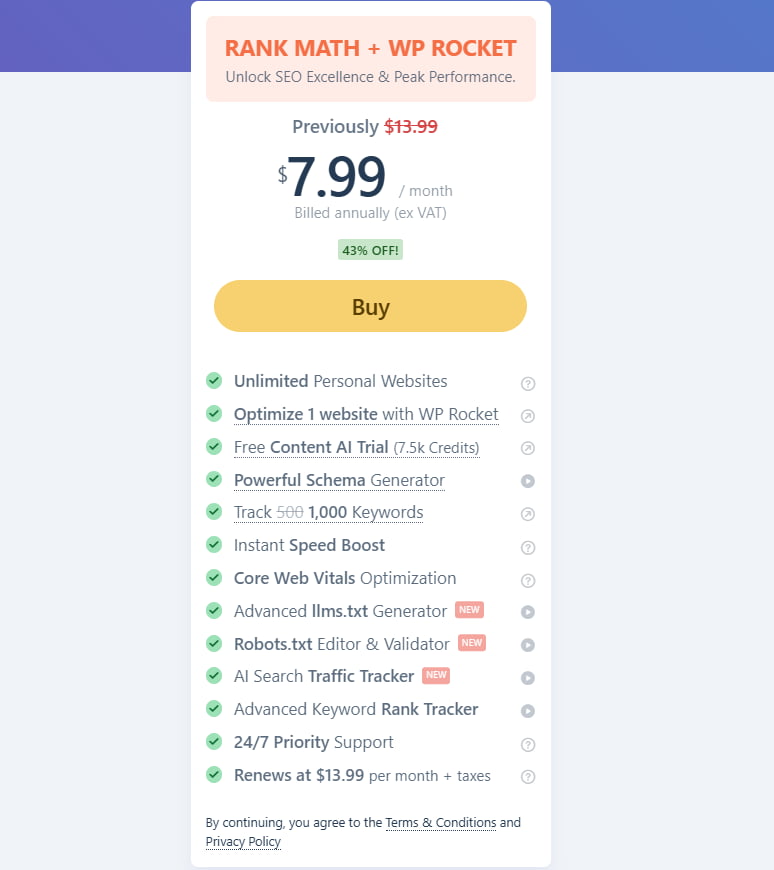Click green check icon next to Robots.txt Editor

pyautogui.click(x=214, y=644)
